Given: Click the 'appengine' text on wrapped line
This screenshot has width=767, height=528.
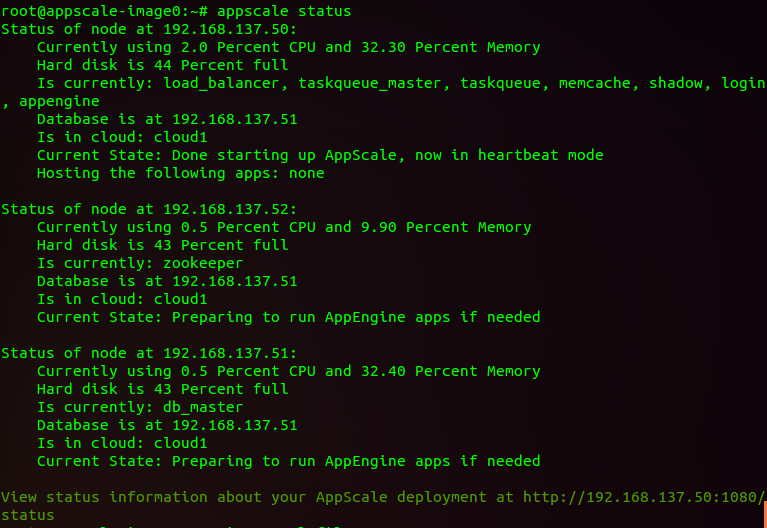Looking at the screenshot, I should [x=59, y=101].
